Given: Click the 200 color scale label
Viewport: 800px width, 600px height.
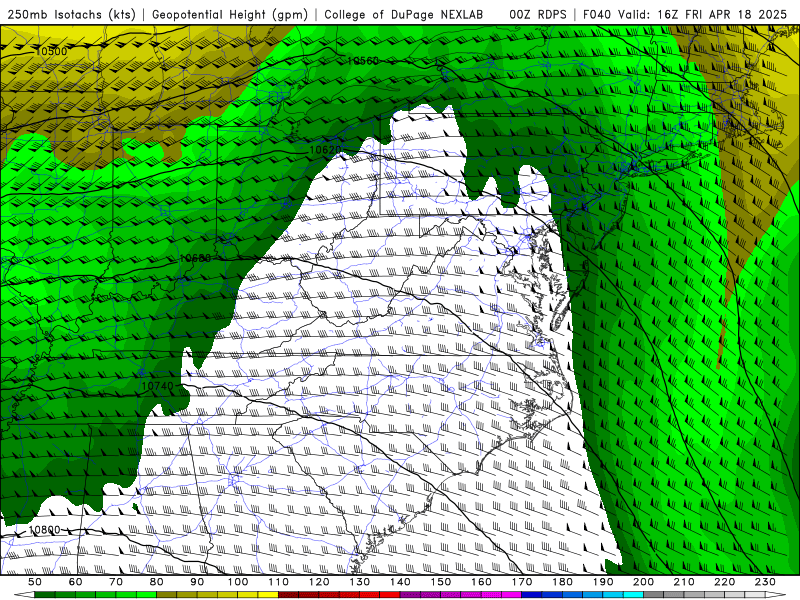Looking at the screenshot, I should (x=643, y=582).
